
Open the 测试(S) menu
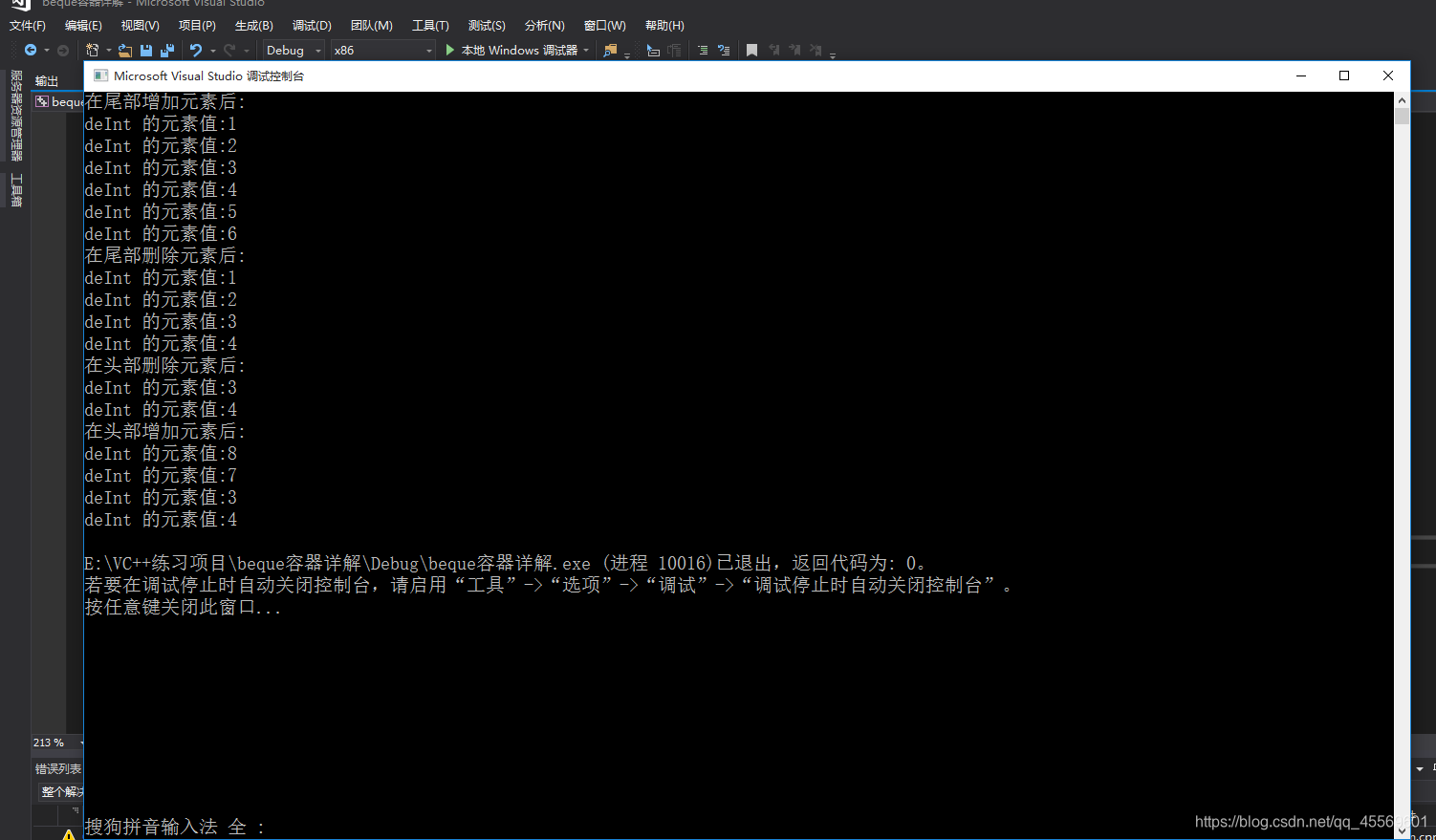487,26
